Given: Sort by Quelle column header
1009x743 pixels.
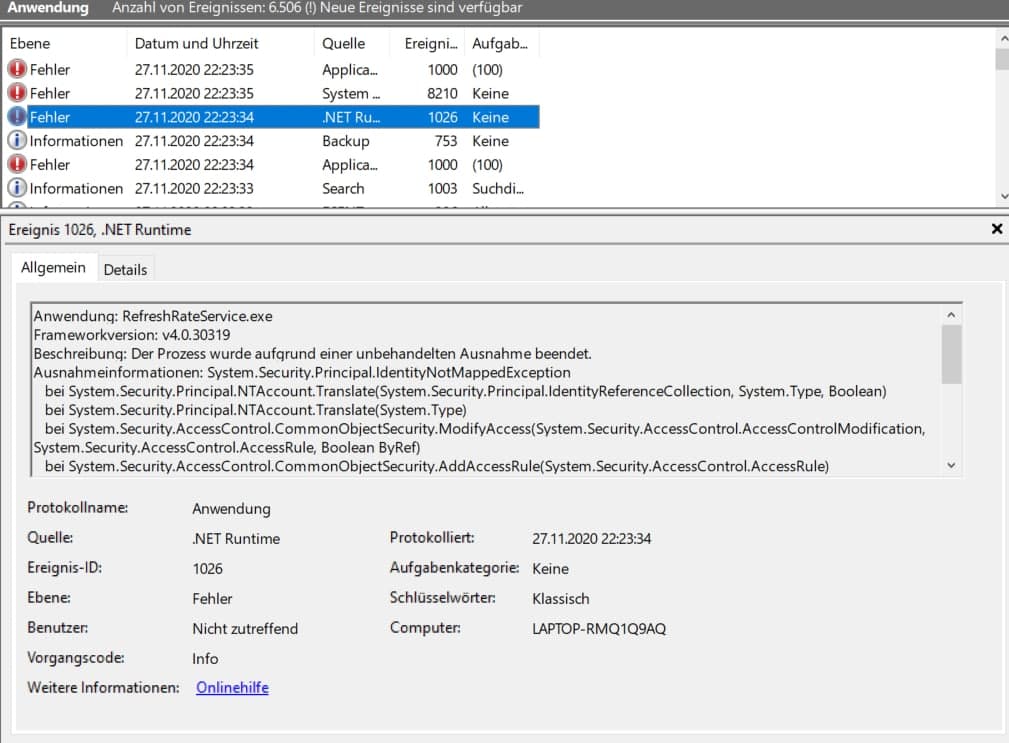Looking at the screenshot, I should 352,43.
